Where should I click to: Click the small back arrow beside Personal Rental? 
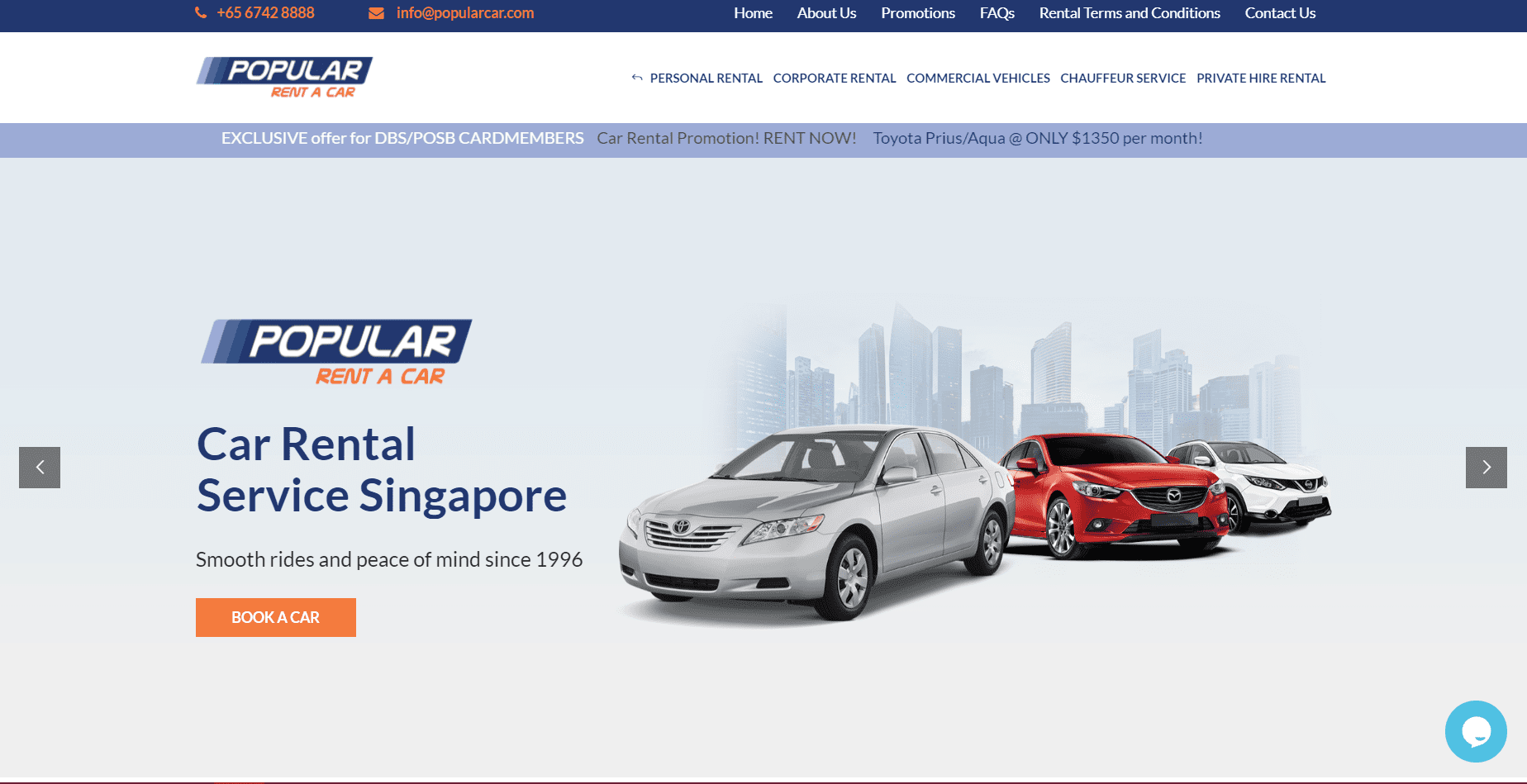(637, 78)
